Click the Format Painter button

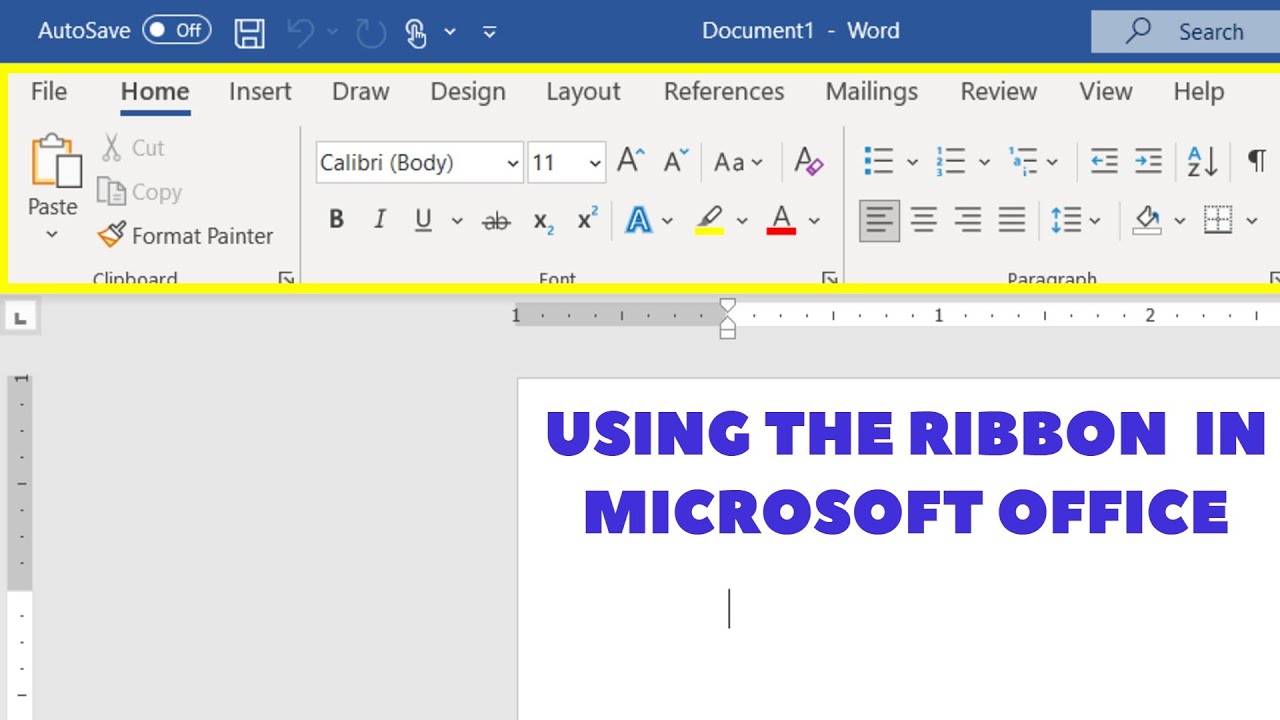tap(185, 236)
